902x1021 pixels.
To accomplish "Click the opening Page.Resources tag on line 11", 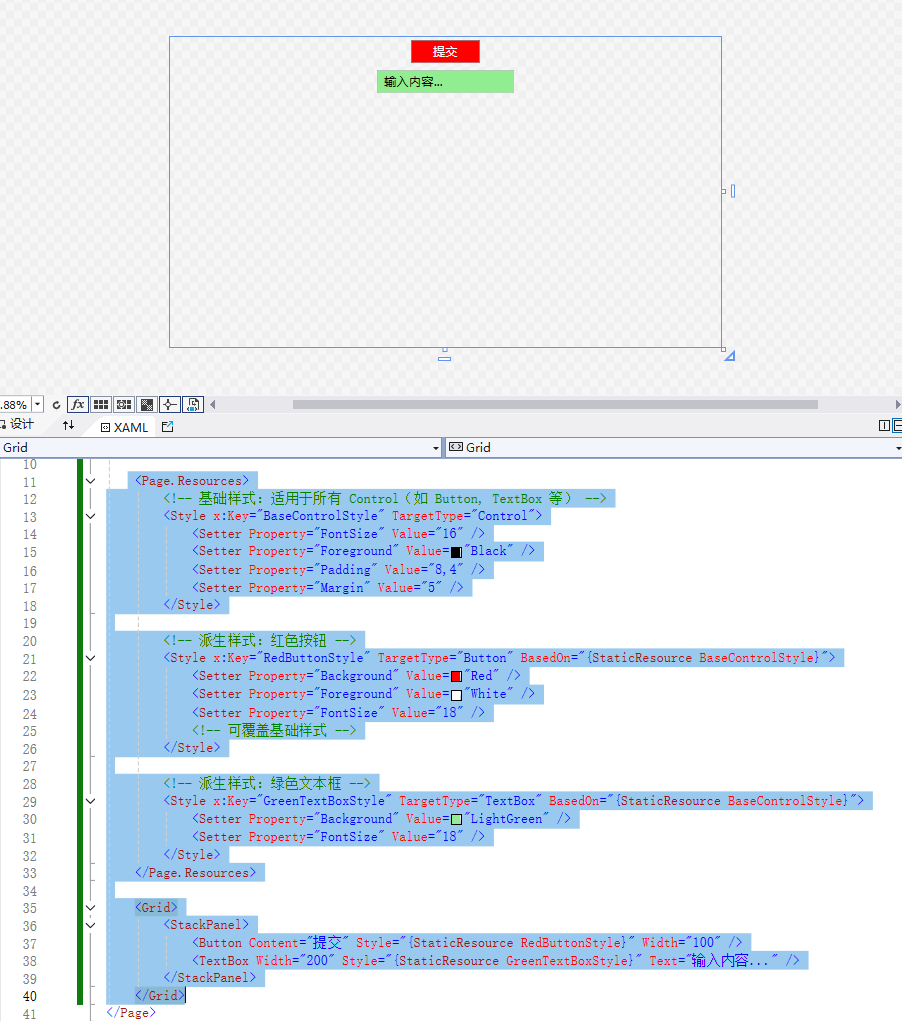I will pyautogui.click(x=192, y=481).
